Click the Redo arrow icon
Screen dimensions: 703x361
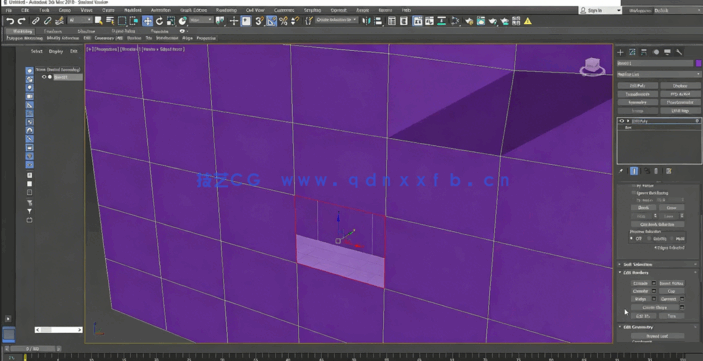(21, 21)
